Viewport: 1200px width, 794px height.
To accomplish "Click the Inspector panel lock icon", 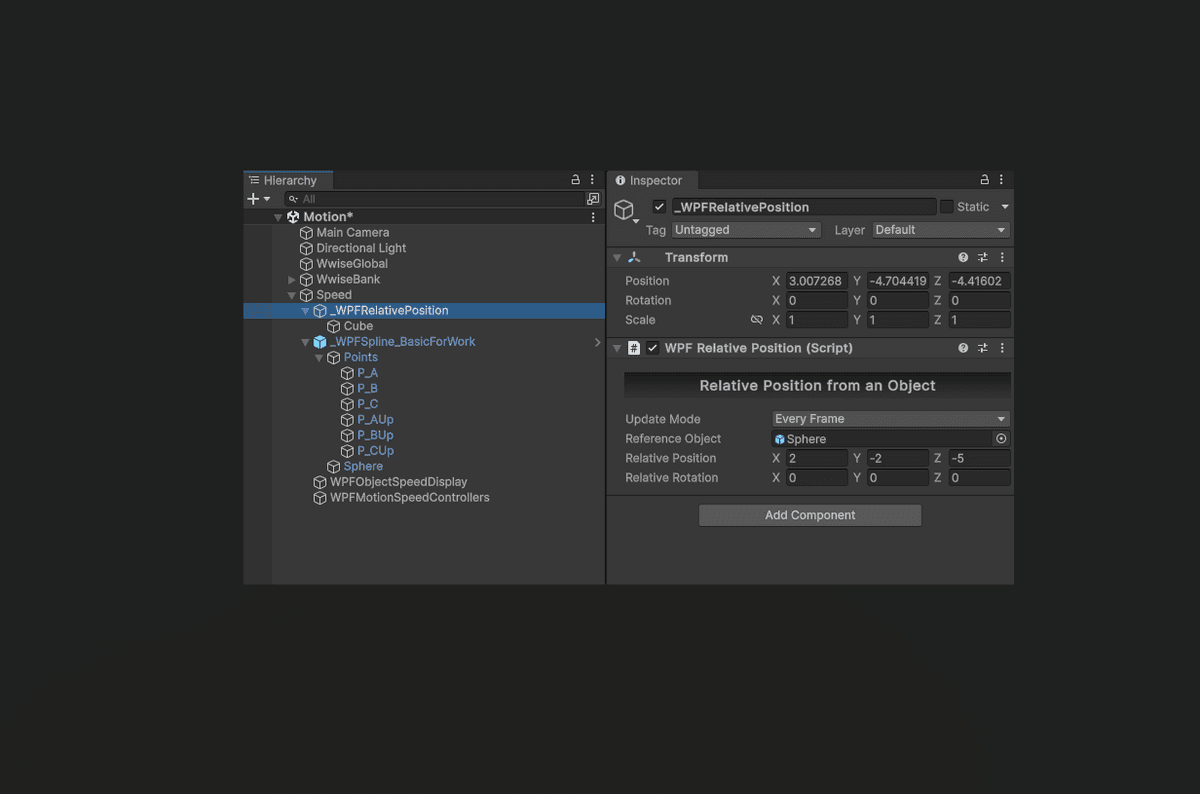I will tap(984, 180).
